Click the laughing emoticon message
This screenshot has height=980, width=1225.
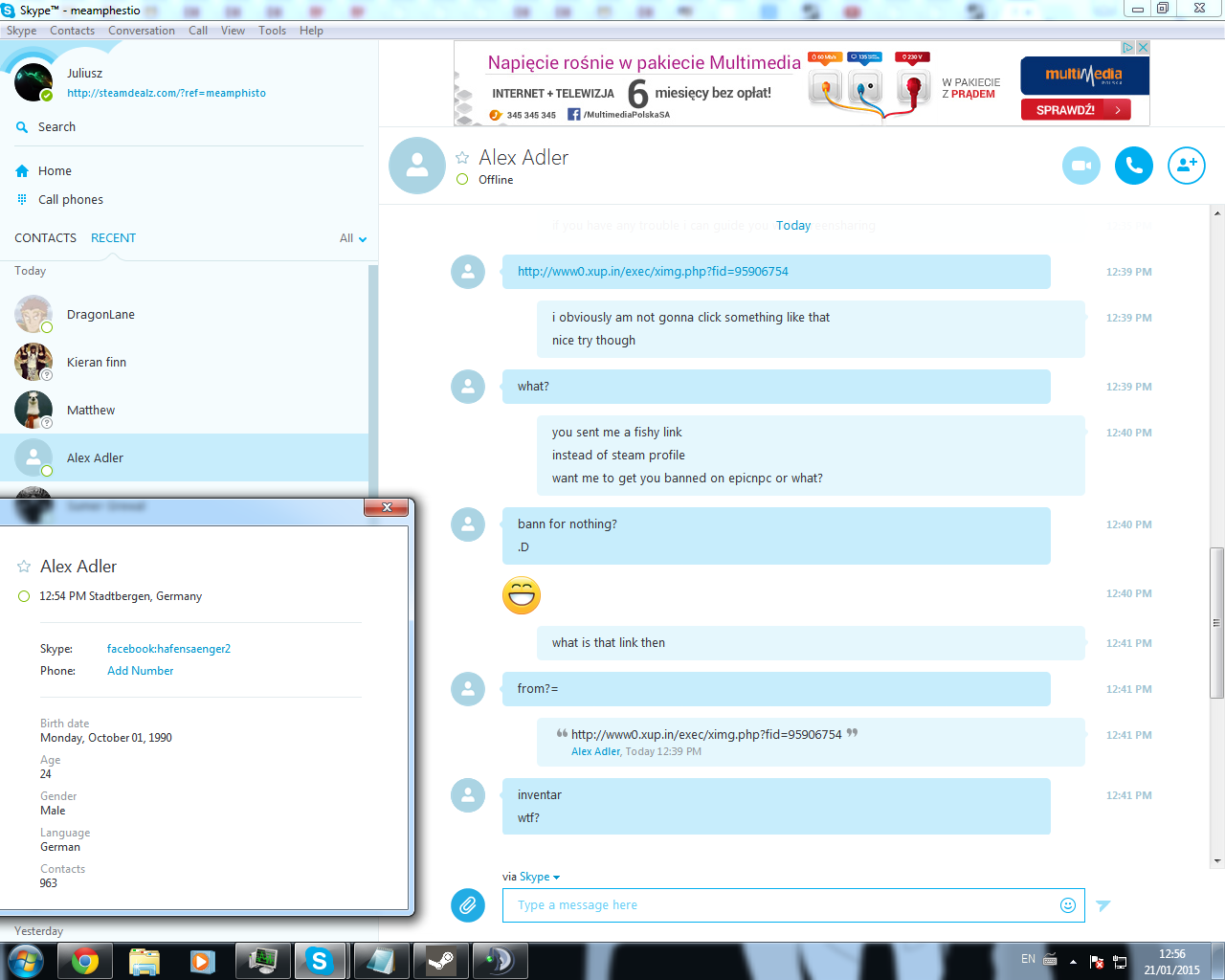pyautogui.click(x=522, y=595)
